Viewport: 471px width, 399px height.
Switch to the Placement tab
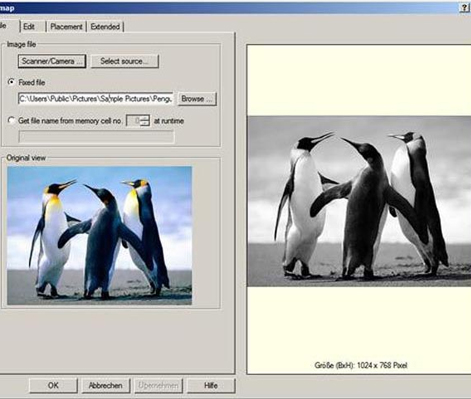click(66, 27)
